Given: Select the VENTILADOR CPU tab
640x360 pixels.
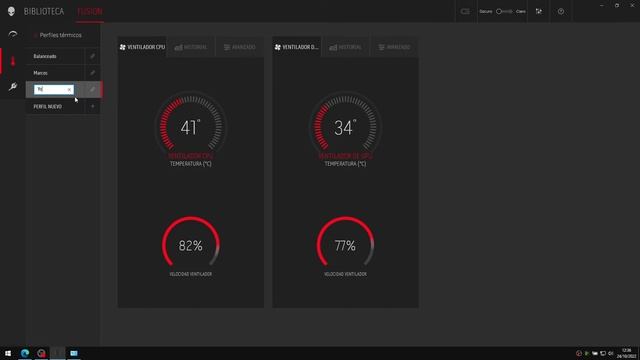Looking at the screenshot, I should (142, 47).
